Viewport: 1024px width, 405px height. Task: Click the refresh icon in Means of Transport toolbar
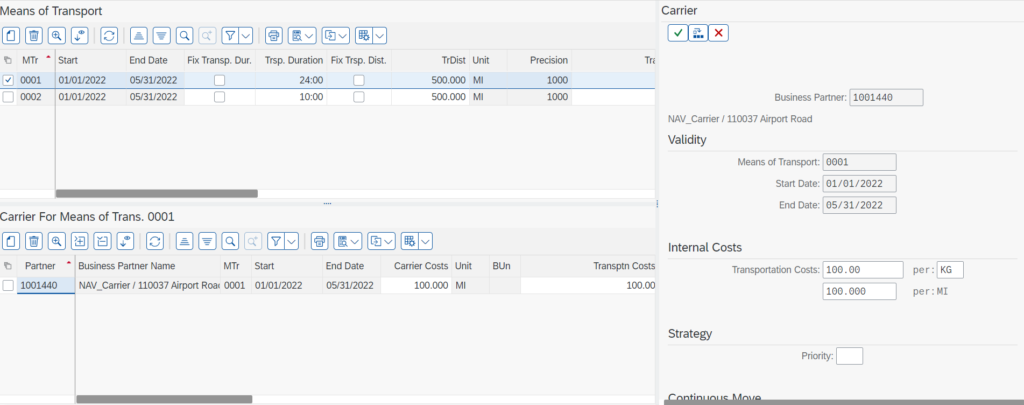click(x=109, y=35)
